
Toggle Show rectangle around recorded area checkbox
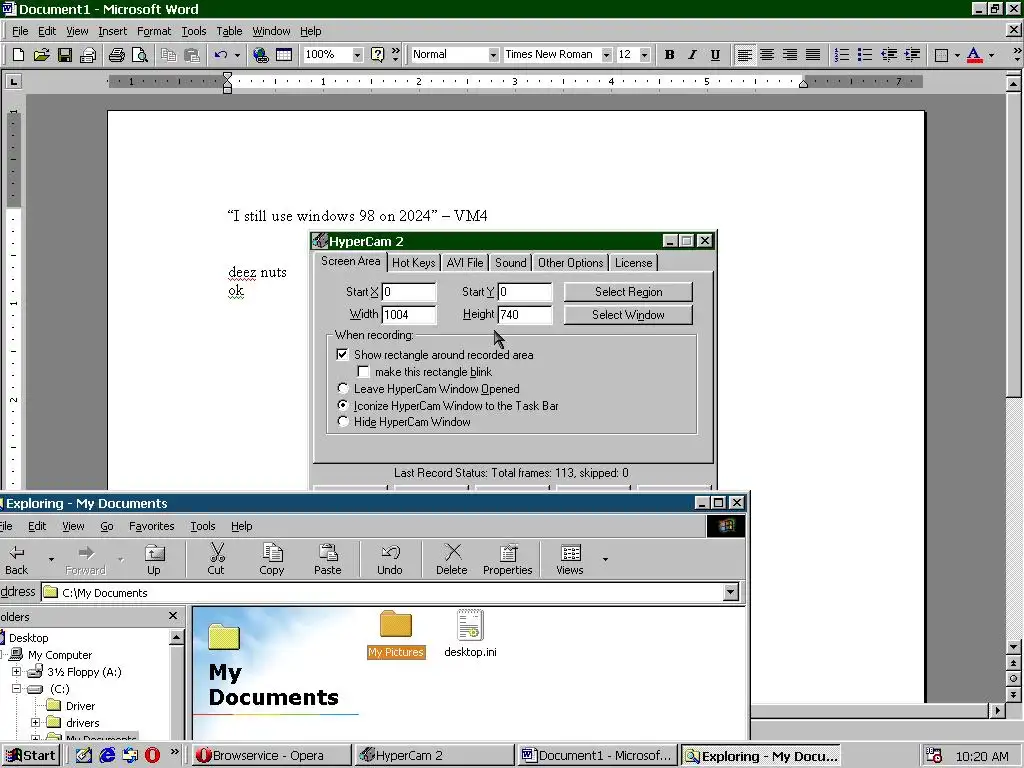tap(342, 355)
